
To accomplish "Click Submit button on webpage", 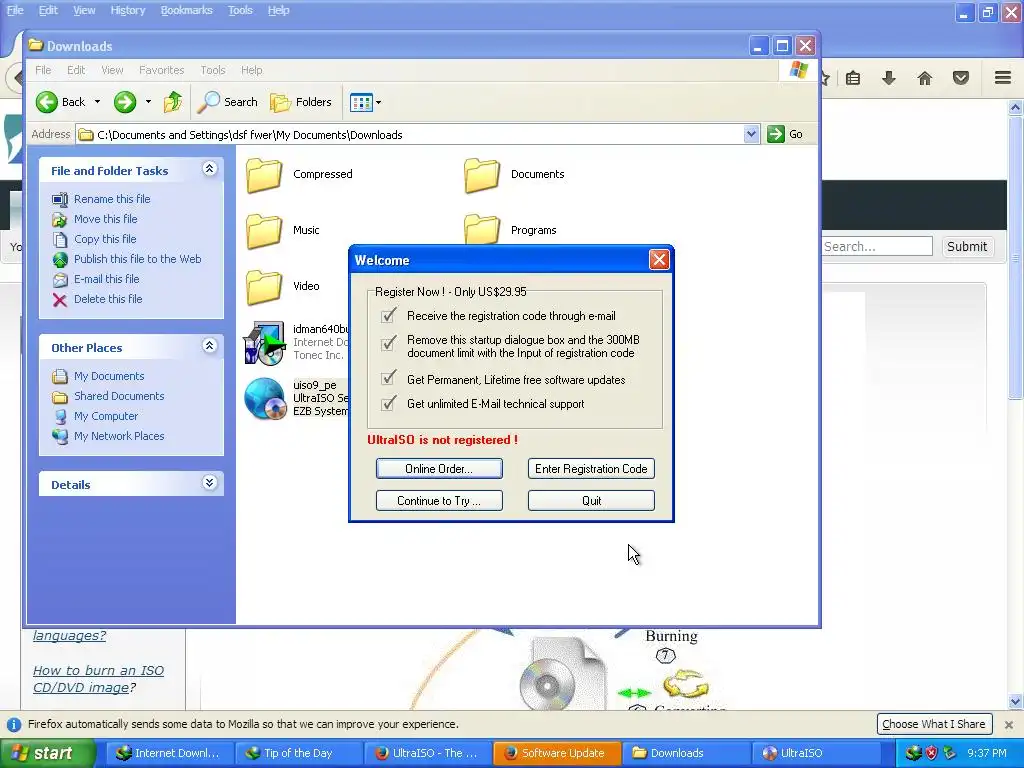I will (967, 246).
